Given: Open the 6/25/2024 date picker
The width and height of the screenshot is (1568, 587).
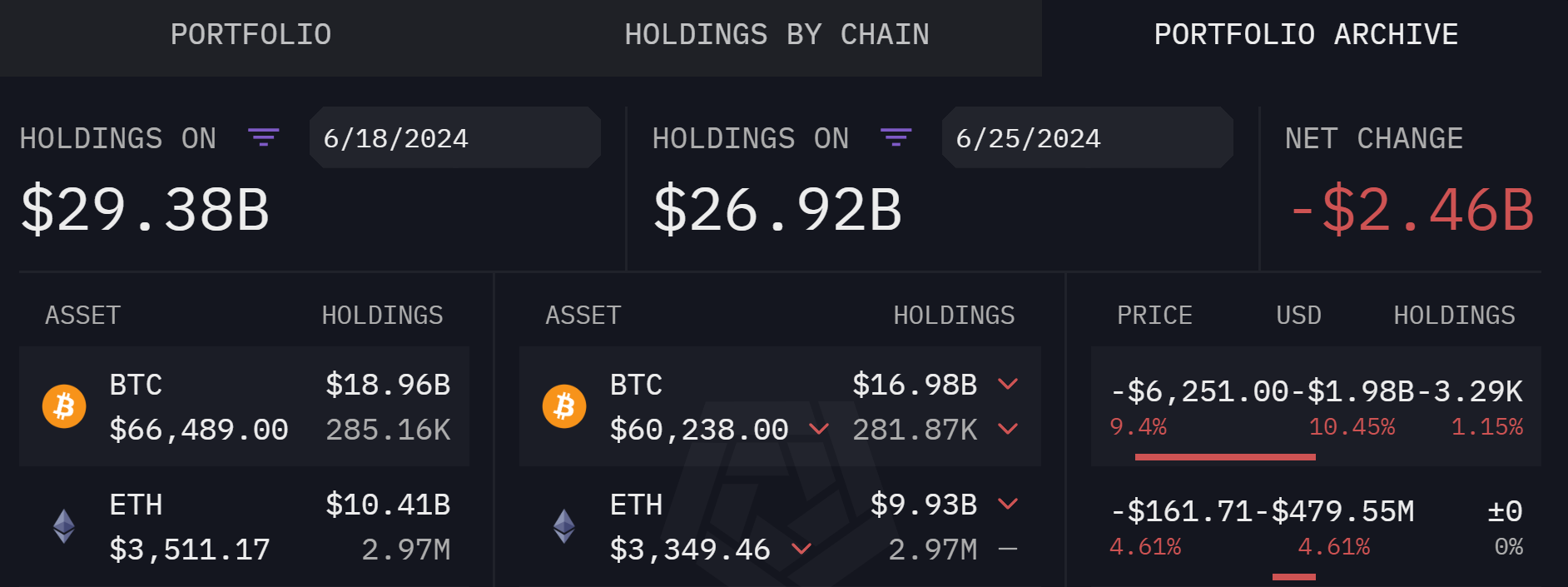Looking at the screenshot, I should [x=1088, y=137].
